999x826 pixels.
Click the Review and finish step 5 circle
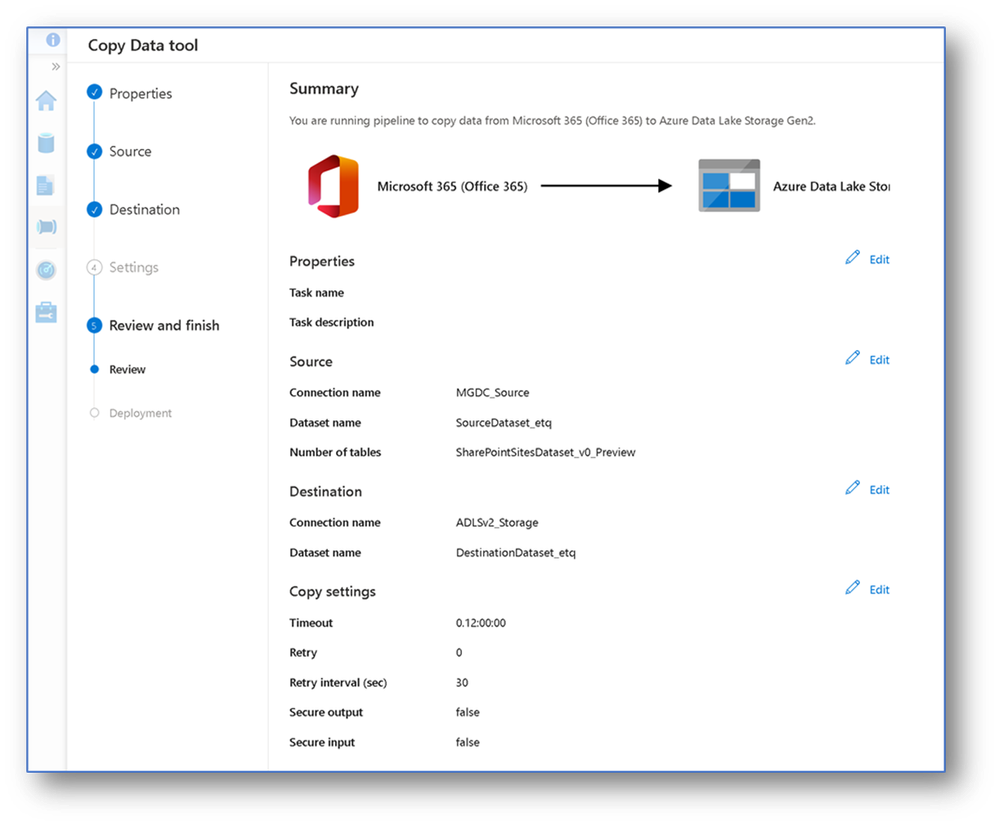click(94, 326)
